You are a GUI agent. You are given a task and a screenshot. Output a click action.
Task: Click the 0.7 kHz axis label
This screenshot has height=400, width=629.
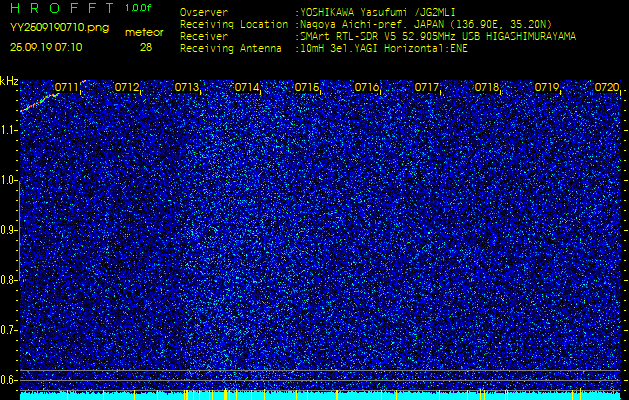(8, 330)
